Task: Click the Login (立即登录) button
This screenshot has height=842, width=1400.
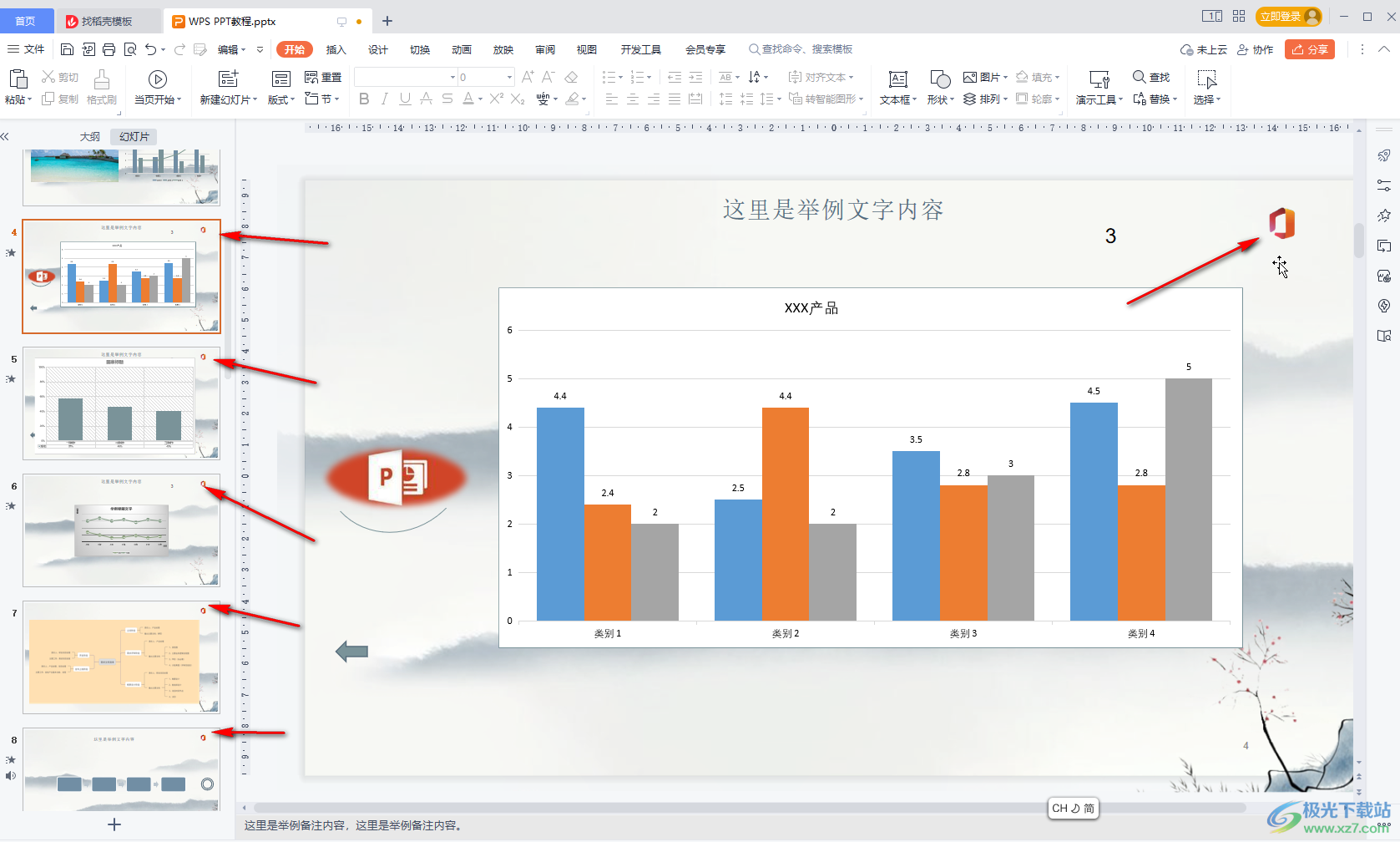Action: pyautogui.click(x=1289, y=17)
